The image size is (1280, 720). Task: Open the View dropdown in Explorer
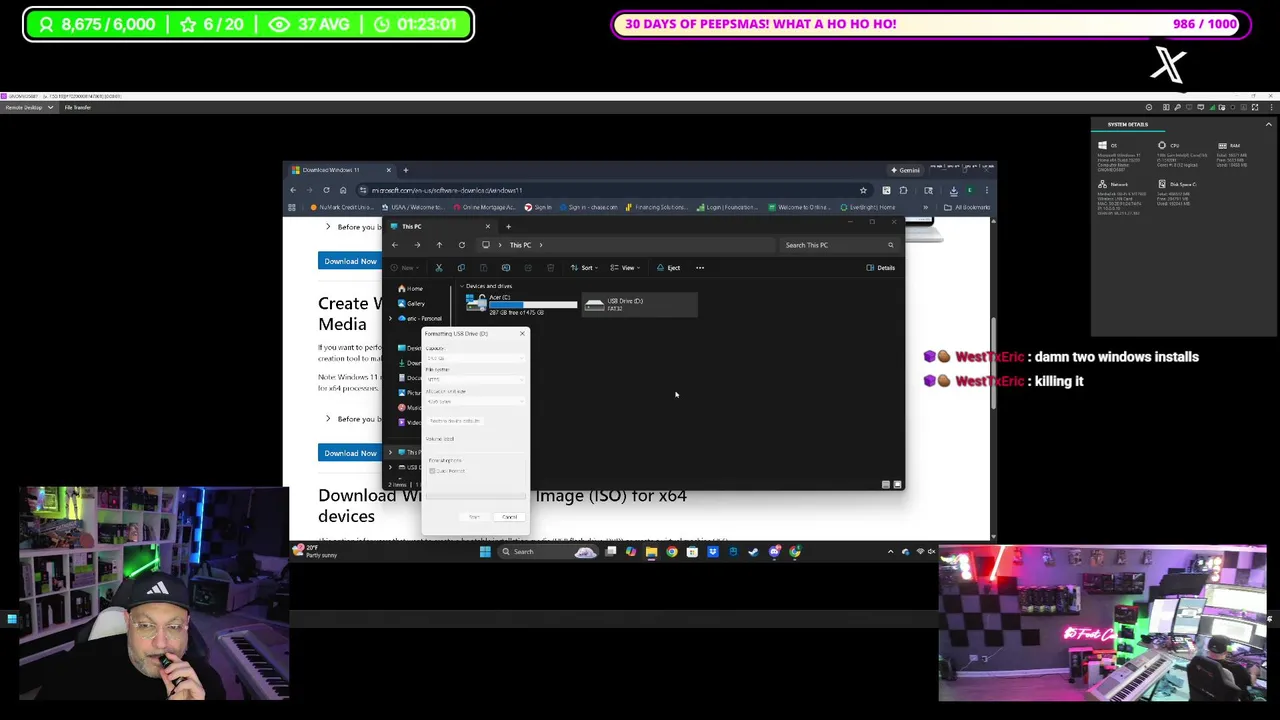[x=624, y=268]
